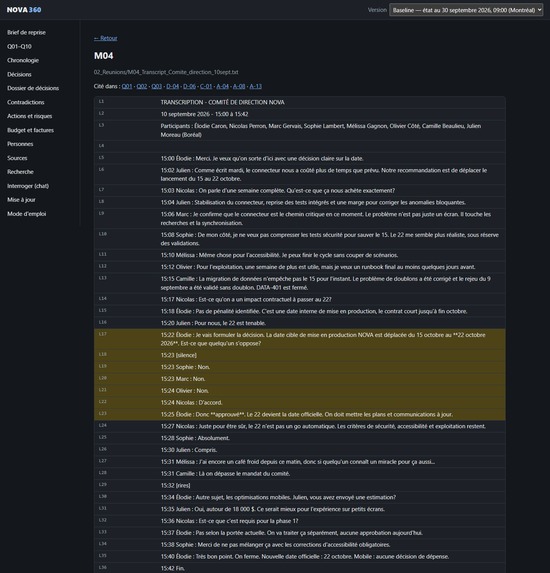This screenshot has width=550, height=573.
Task: Click highlighted line '15:23 [silence]'
Action: click(300, 355)
